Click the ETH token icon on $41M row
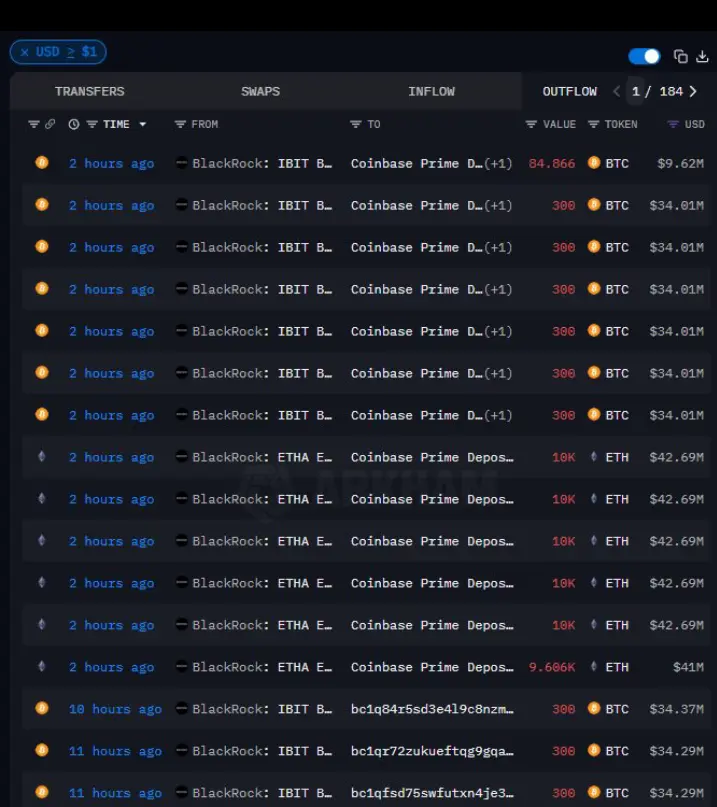 coord(594,666)
